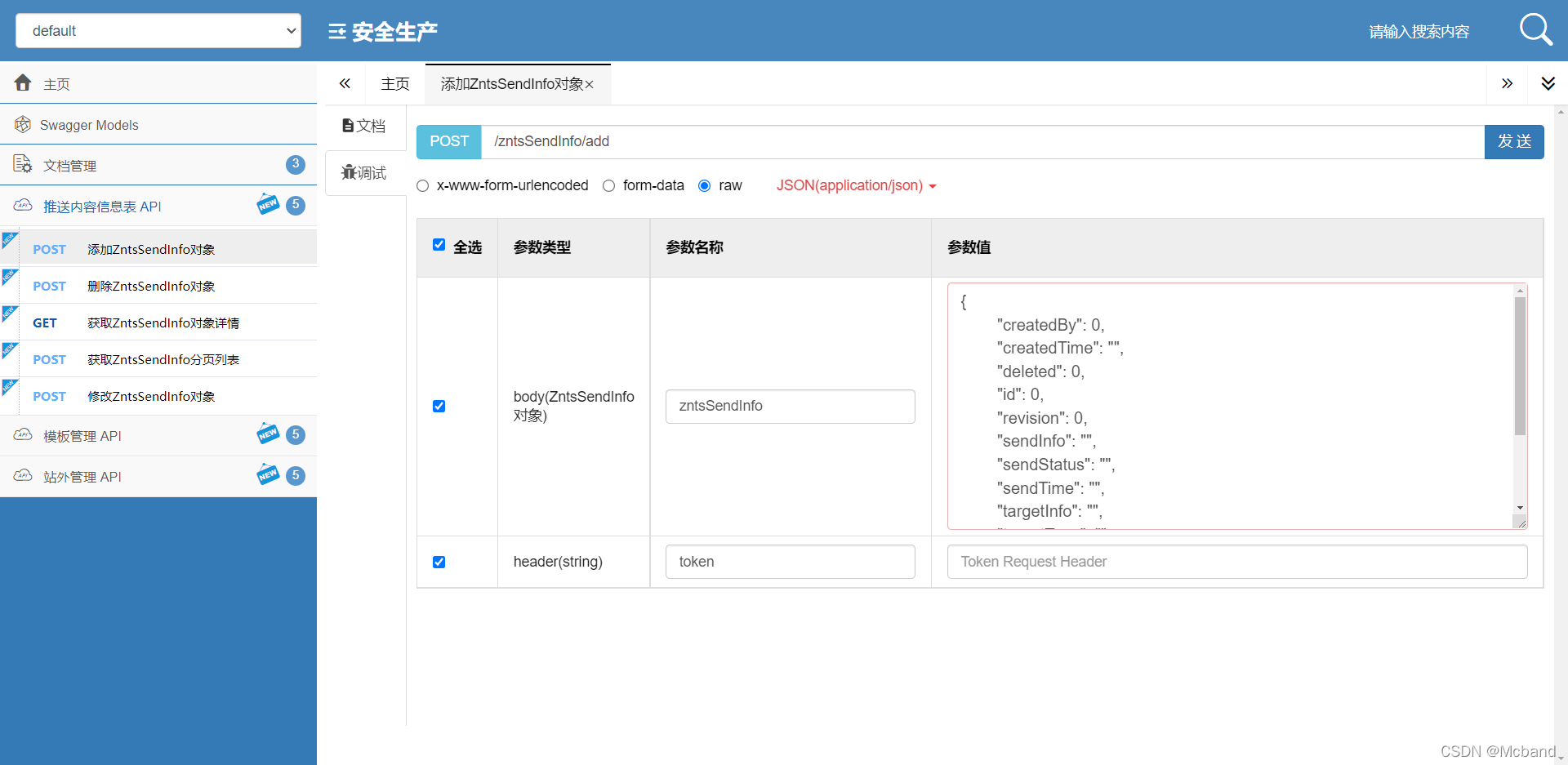Click the NEW badge on 模板管理 API
Image resolution: width=1568 pixels, height=765 pixels.
point(268,434)
